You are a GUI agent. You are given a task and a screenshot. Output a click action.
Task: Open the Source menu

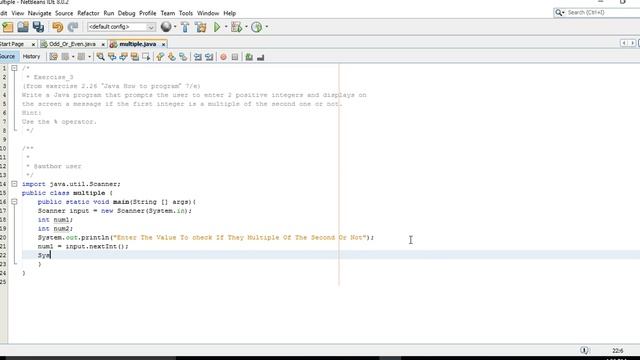(64, 13)
